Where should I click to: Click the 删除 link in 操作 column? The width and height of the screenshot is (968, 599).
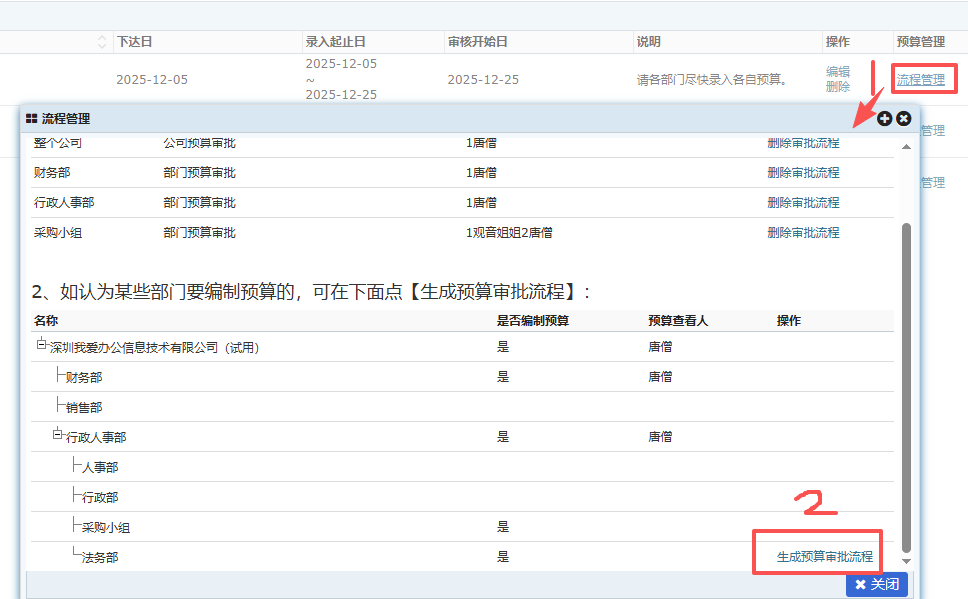(x=838, y=87)
